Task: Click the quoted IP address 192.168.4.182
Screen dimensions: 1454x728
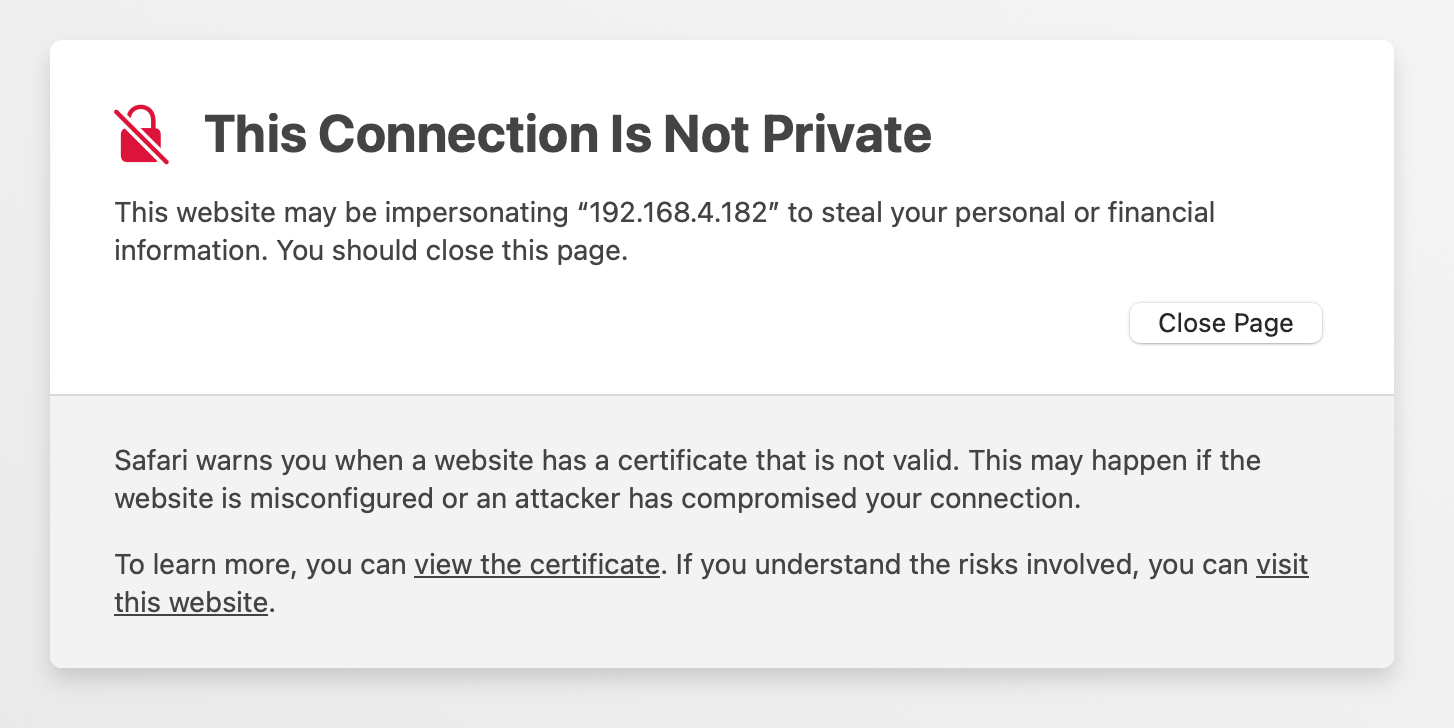Action: (x=679, y=213)
